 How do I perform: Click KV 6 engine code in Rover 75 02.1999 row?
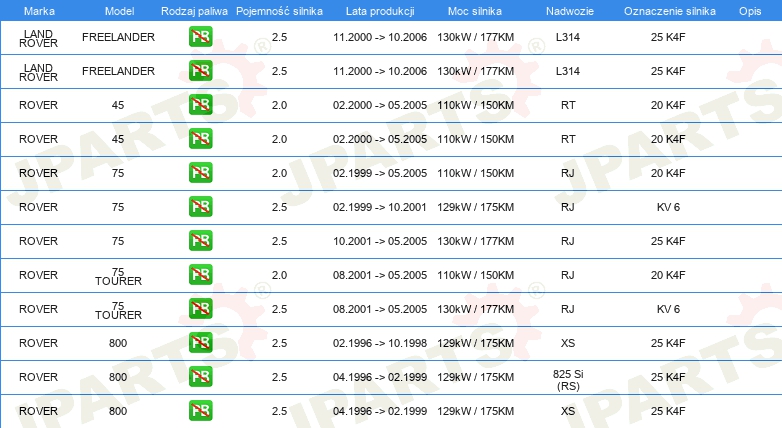[x=668, y=207]
